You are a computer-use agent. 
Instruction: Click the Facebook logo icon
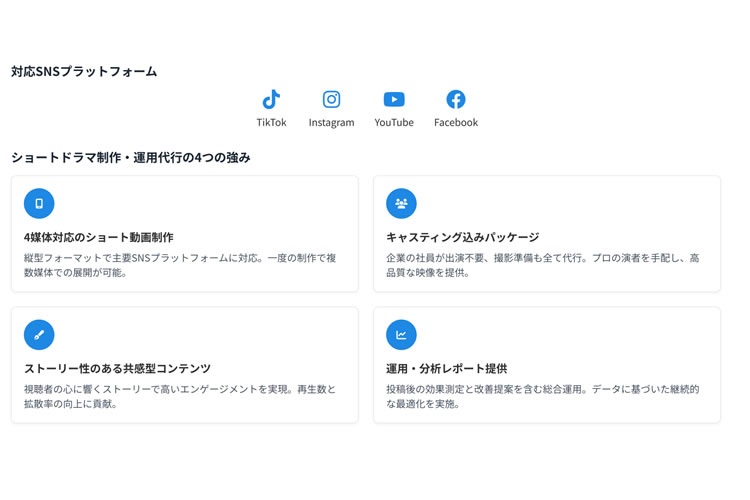pyautogui.click(x=455, y=99)
